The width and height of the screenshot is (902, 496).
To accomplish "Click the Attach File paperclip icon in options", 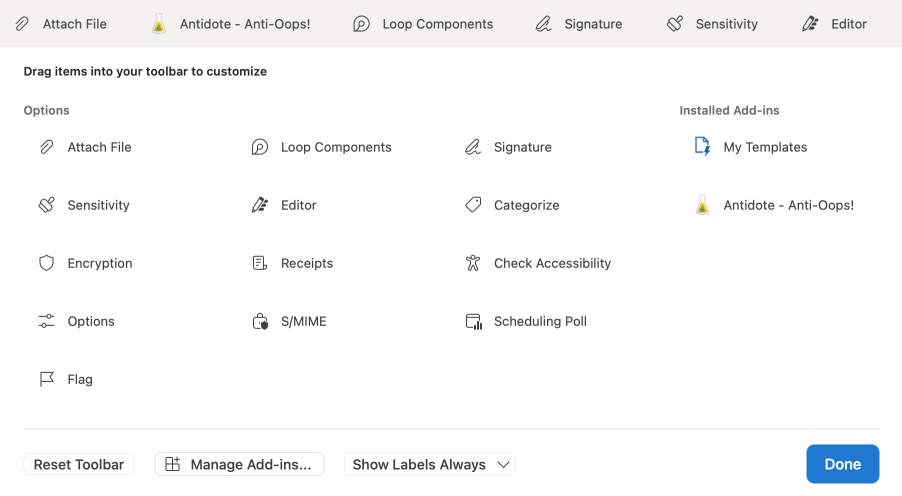I will (46, 147).
